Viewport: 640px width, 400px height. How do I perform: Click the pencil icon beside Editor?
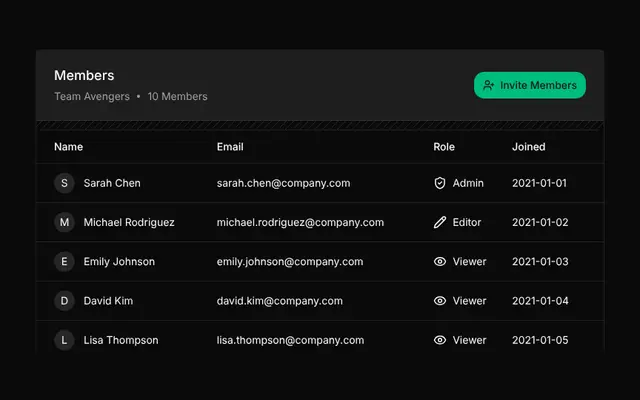coord(440,222)
